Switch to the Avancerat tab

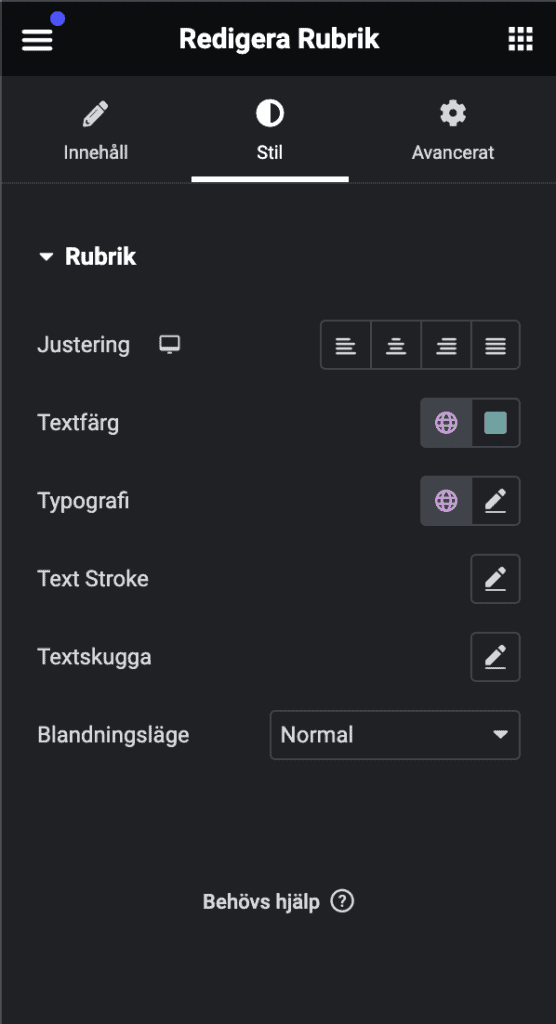[453, 130]
